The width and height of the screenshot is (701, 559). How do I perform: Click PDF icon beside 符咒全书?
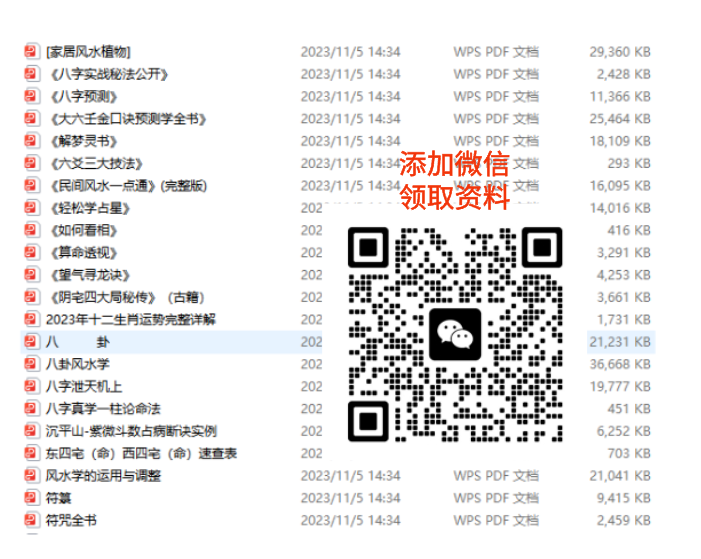click(31, 521)
